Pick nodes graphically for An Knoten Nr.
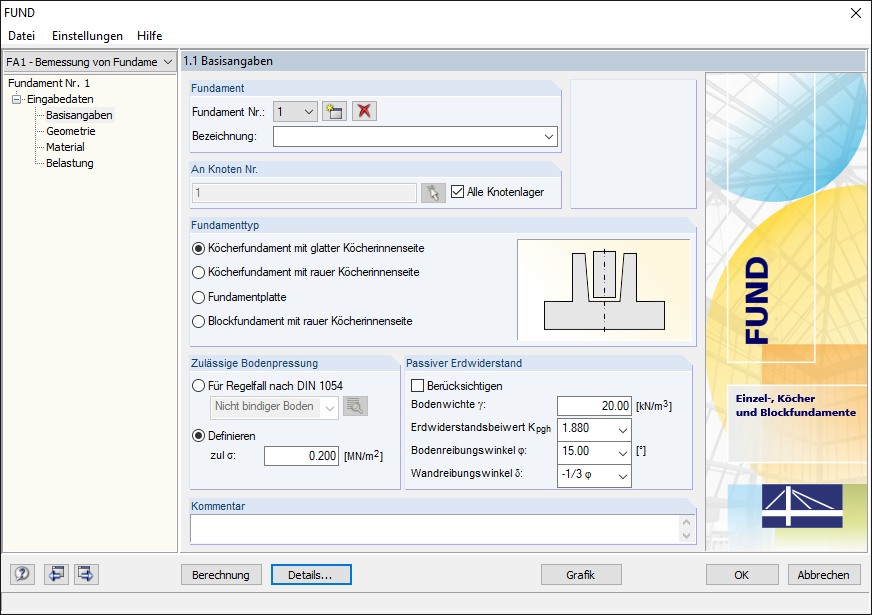 point(433,192)
